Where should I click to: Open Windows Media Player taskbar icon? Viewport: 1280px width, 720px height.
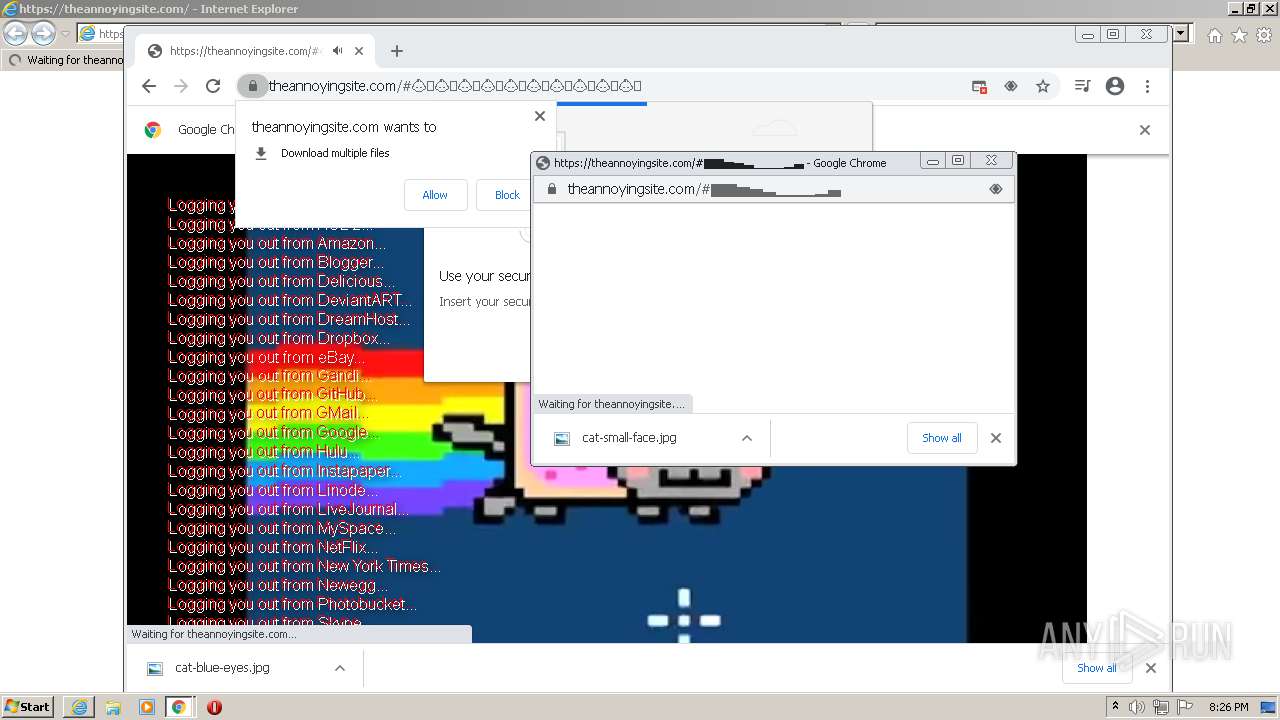click(147, 707)
